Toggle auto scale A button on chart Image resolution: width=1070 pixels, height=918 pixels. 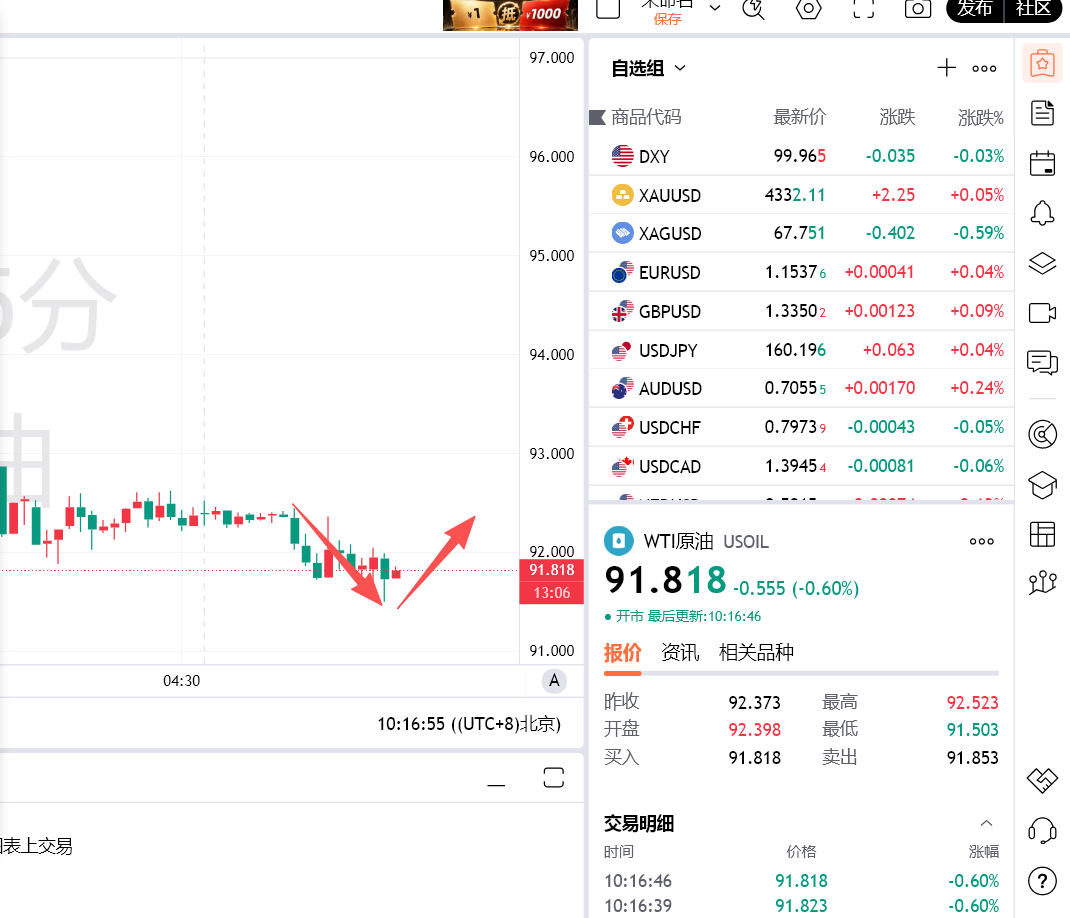554,680
